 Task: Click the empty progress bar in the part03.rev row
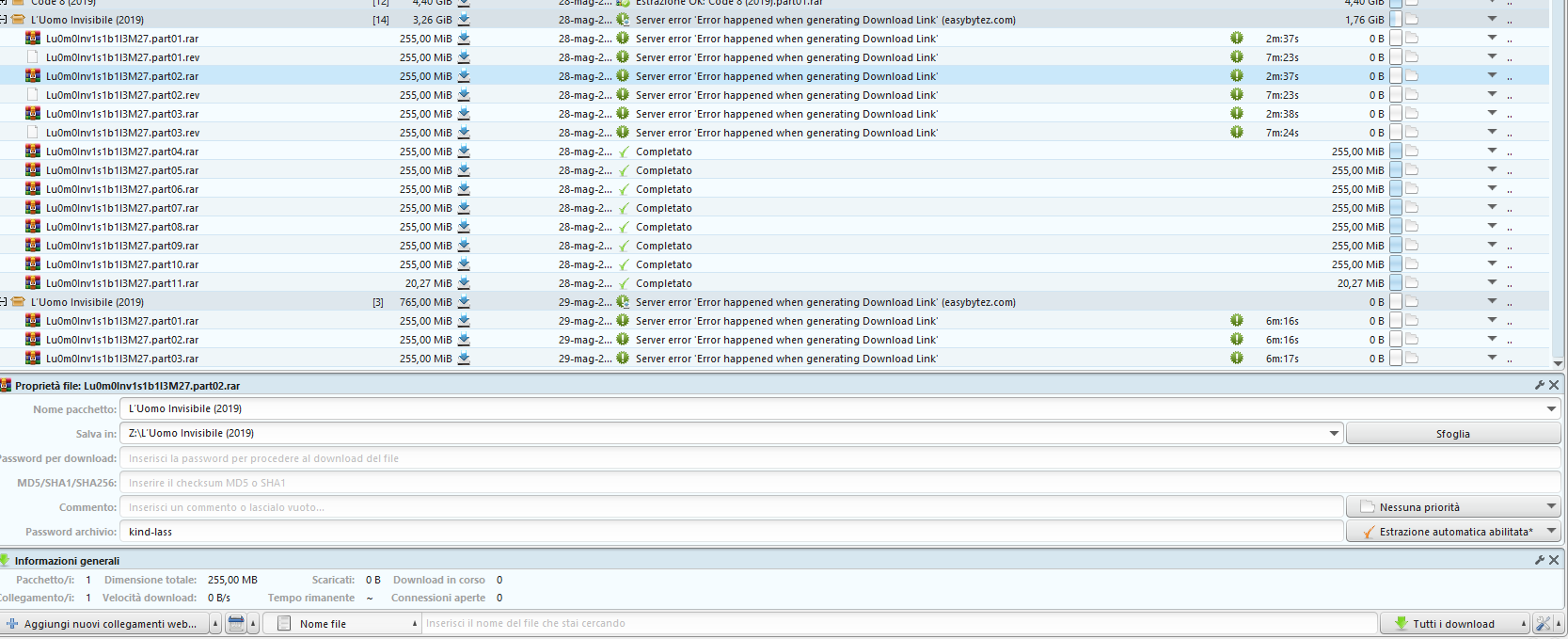1396,132
